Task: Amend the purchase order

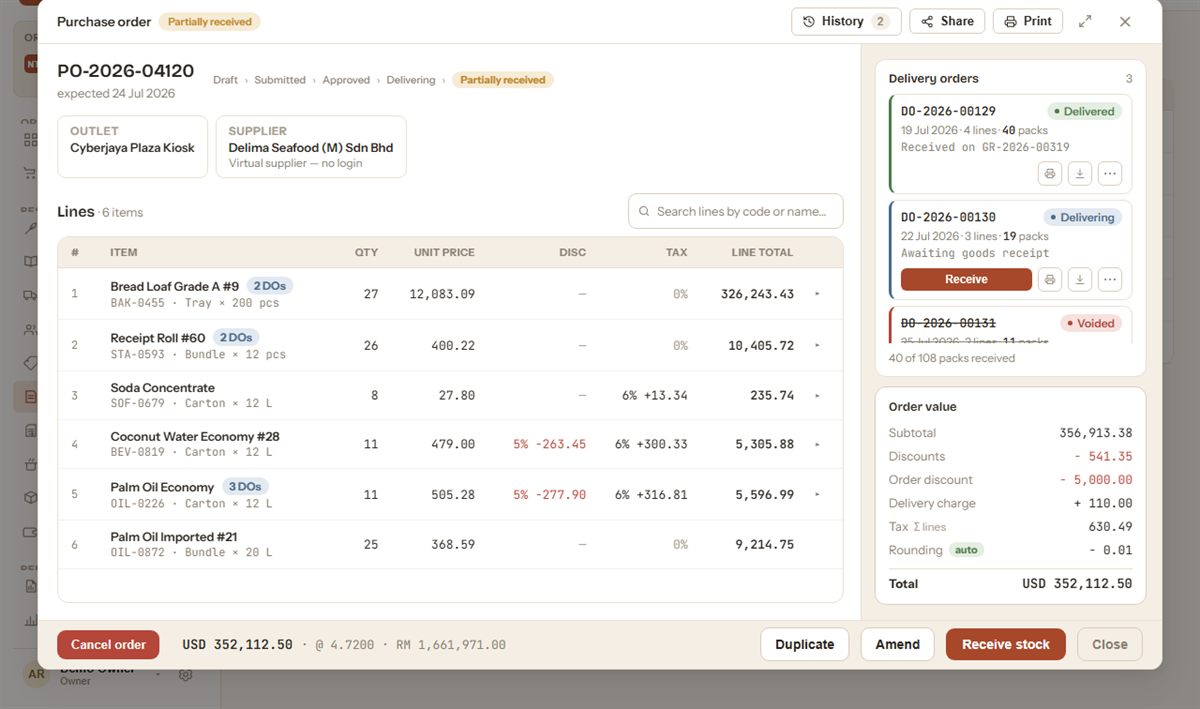Action: (x=898, y=645)
